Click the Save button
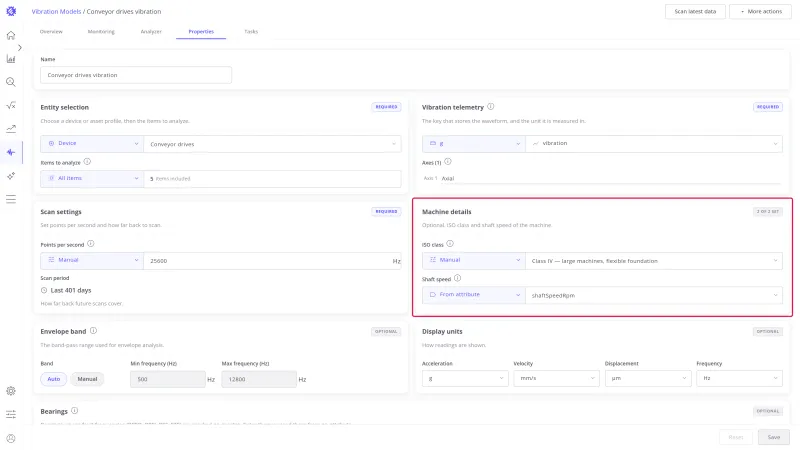 click(x=773, y=437)
